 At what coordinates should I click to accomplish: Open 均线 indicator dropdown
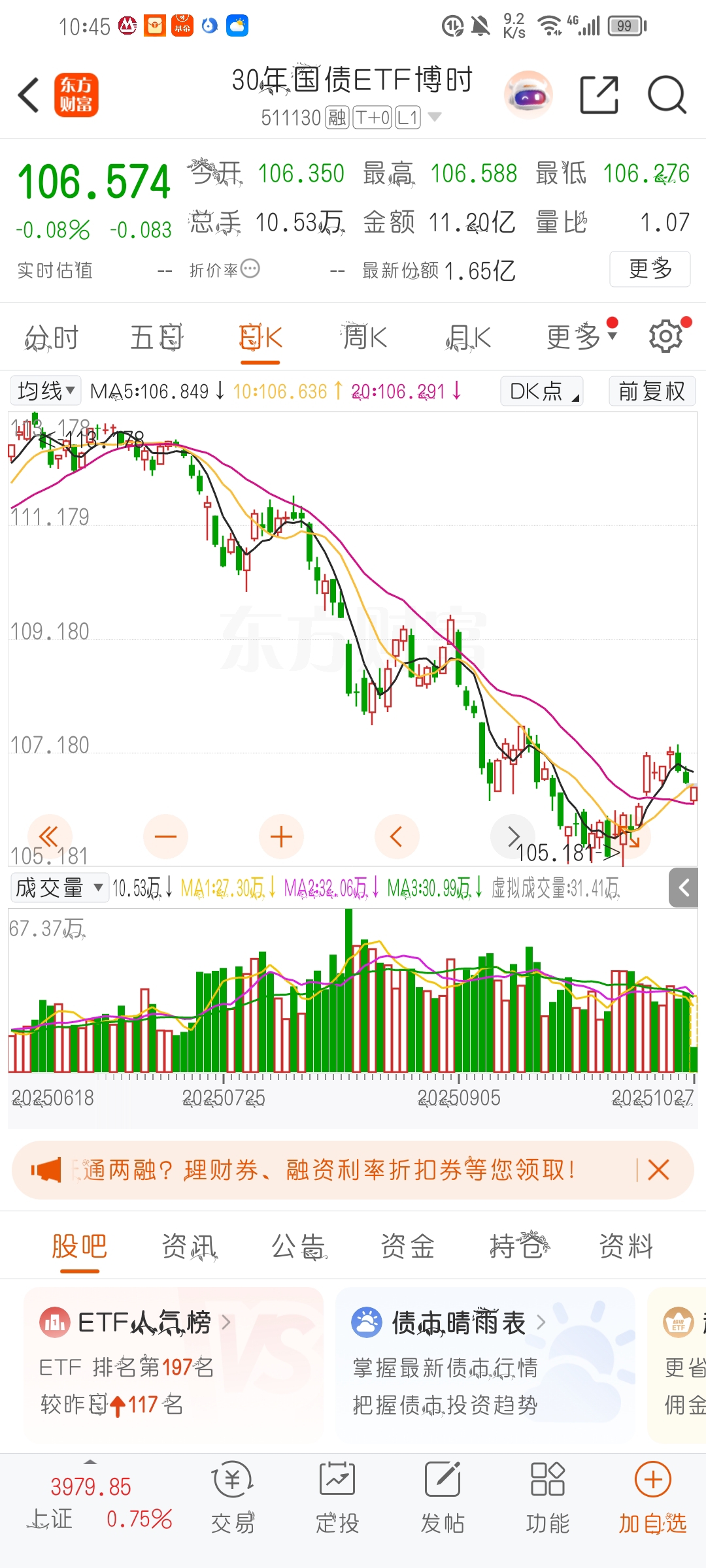coord(46,391)
